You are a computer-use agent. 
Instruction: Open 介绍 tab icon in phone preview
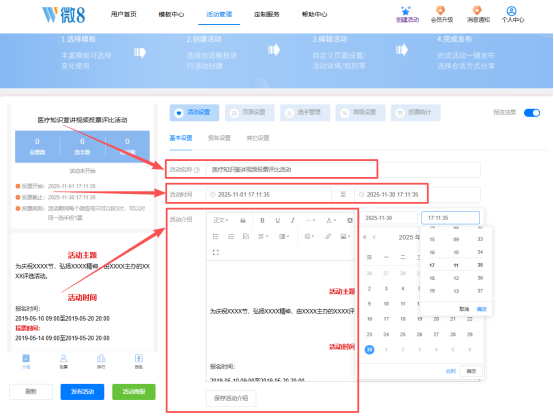coord(26,361)
